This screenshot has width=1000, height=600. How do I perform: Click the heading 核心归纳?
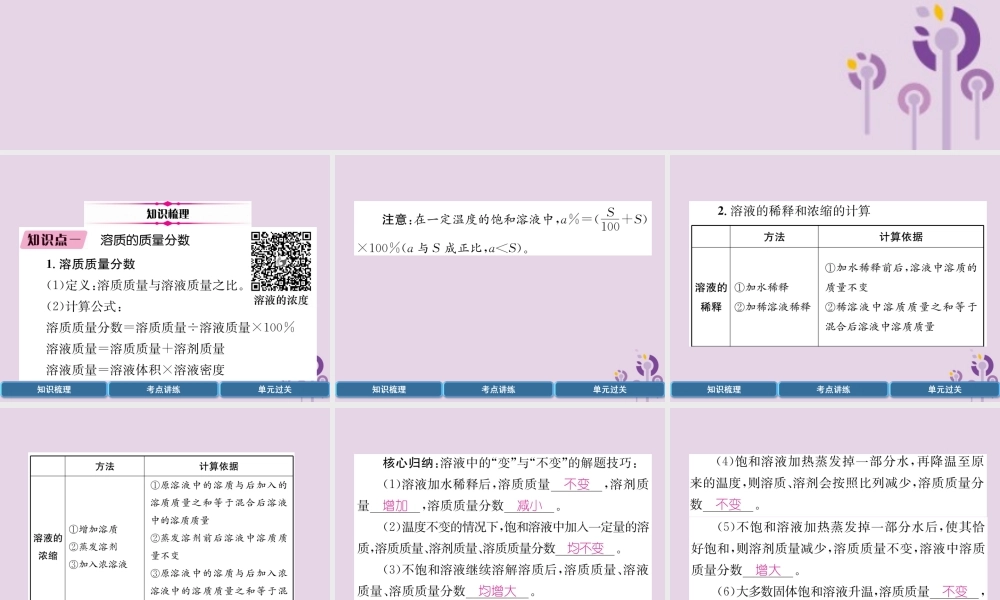(x=409, y=463)
